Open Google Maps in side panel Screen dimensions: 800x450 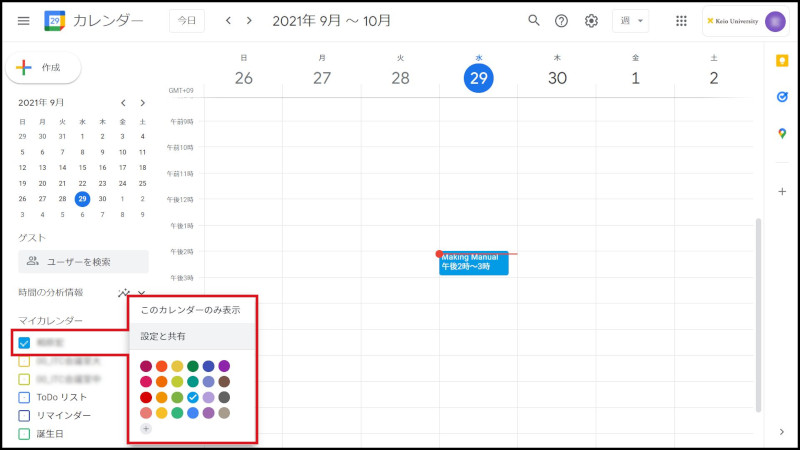[x=781, y=134]
